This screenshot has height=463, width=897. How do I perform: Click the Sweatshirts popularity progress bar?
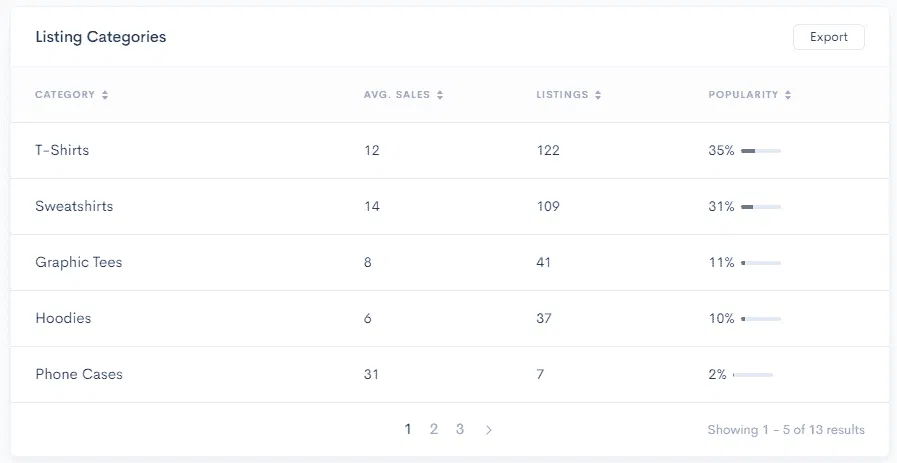pyautogui.click(x=761, y=207)
